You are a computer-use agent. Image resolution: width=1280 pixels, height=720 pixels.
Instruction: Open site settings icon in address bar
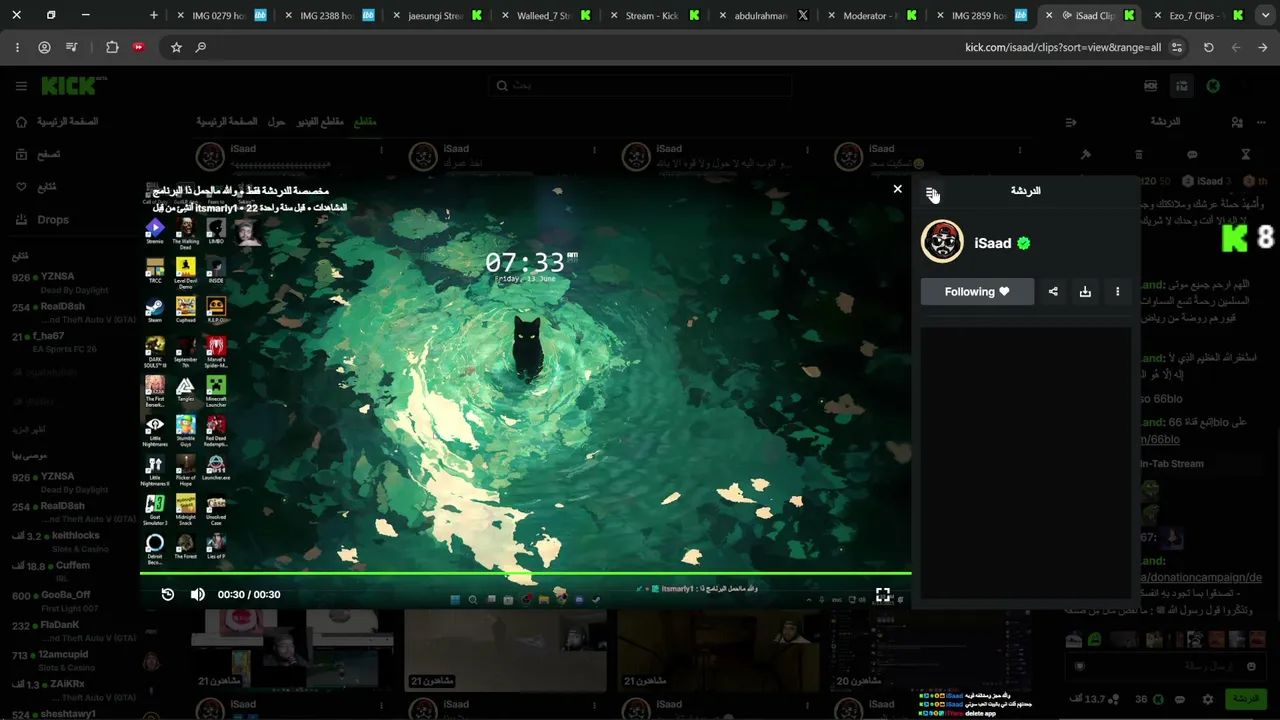pos(1177,47)
